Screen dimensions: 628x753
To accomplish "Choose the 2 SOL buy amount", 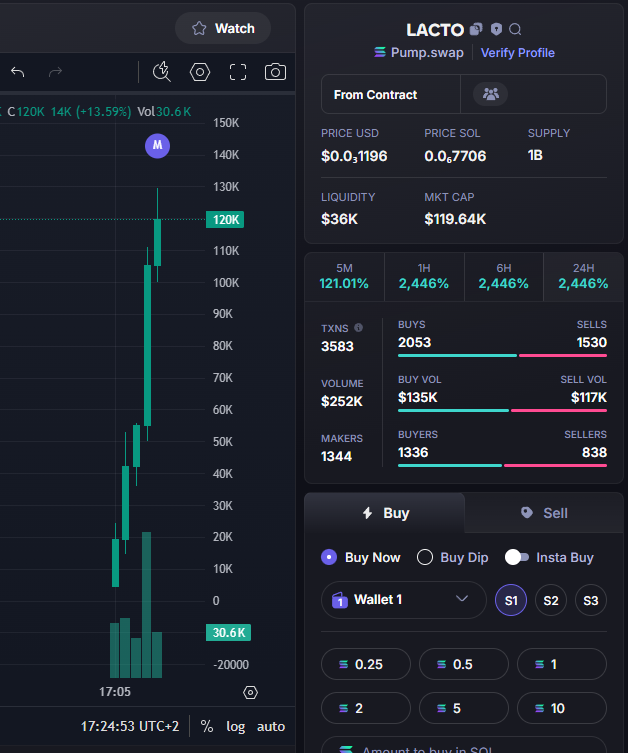I will [366, 708].
